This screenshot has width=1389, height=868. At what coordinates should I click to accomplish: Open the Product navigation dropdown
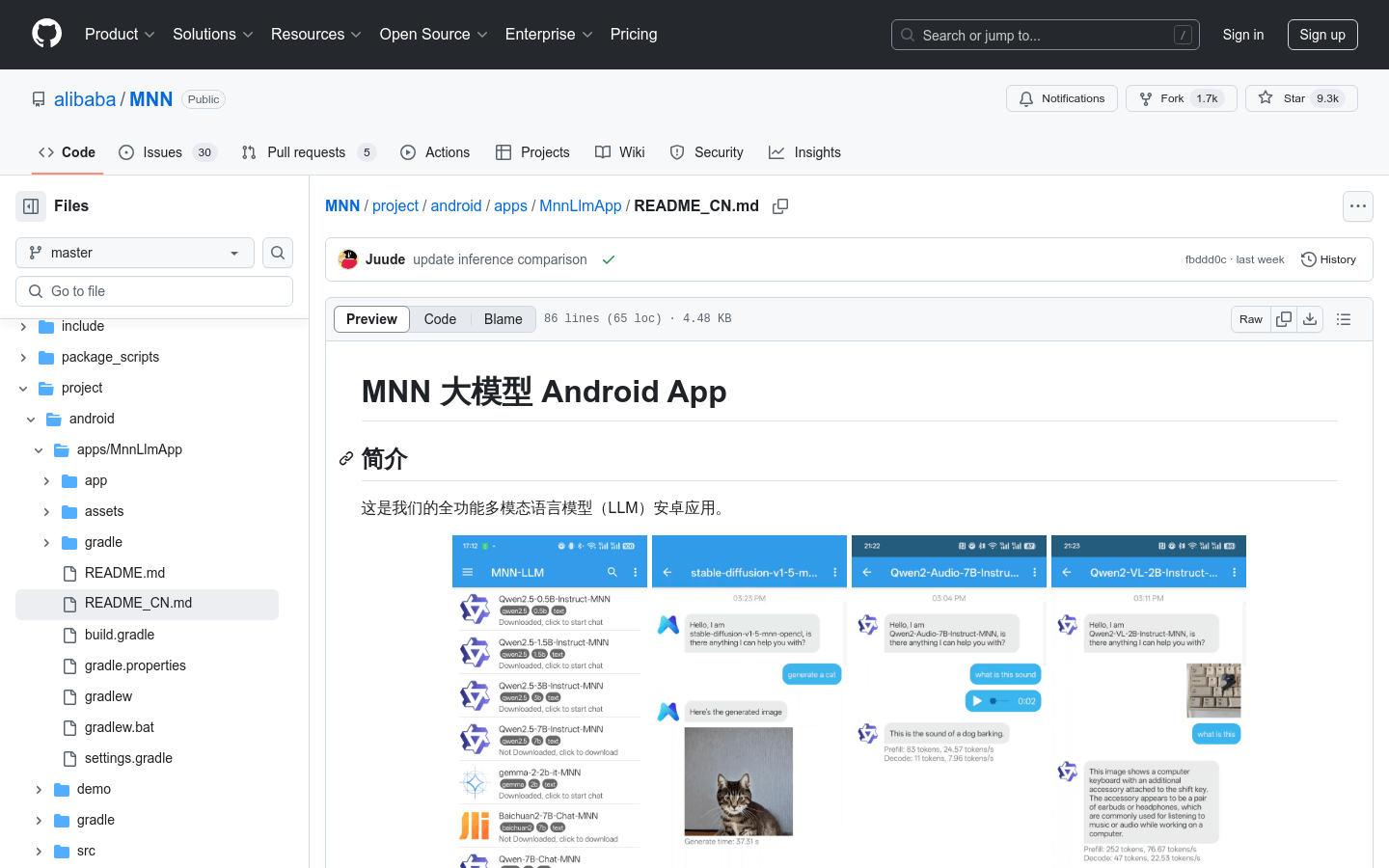119,34
